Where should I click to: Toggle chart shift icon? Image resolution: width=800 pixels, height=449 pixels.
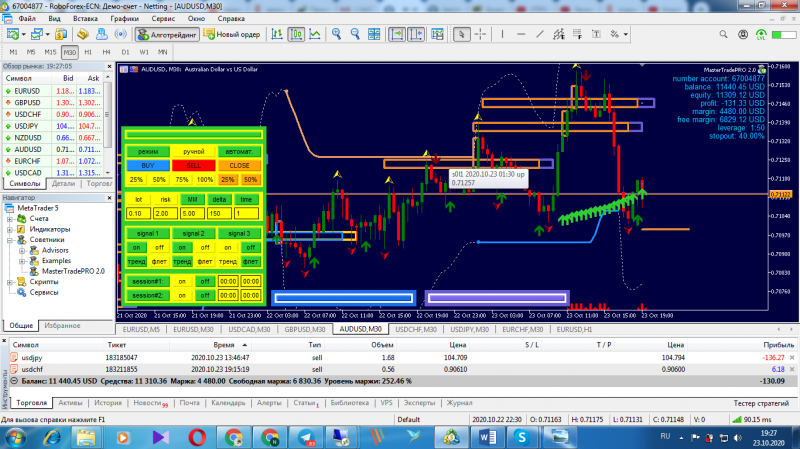point(416,34)
